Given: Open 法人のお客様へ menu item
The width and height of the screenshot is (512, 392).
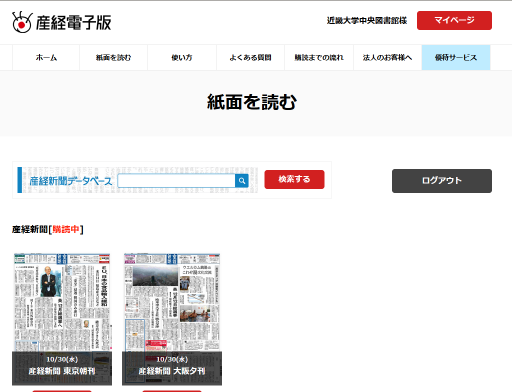Looking at the screenshot, I should click(x=387, y=58).
